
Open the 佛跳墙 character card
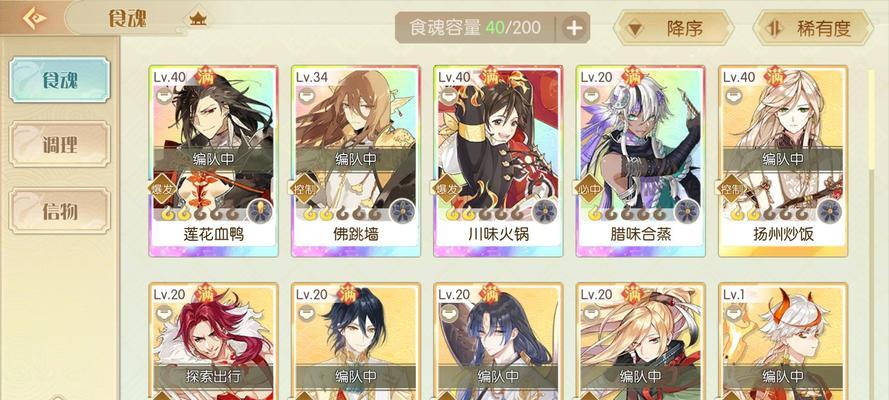click(355, 161)
